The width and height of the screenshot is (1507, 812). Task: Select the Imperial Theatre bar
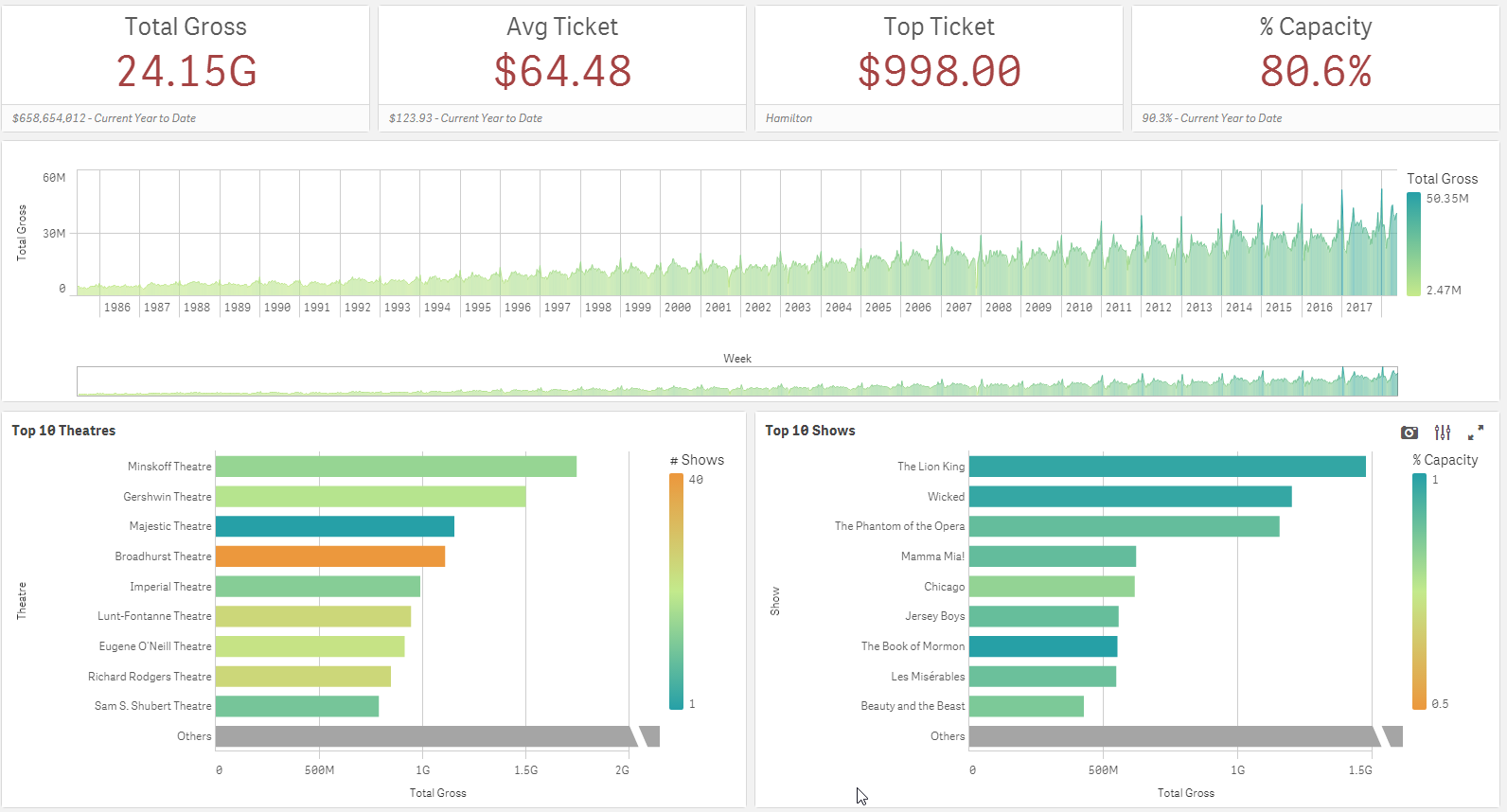click(318, 587)
